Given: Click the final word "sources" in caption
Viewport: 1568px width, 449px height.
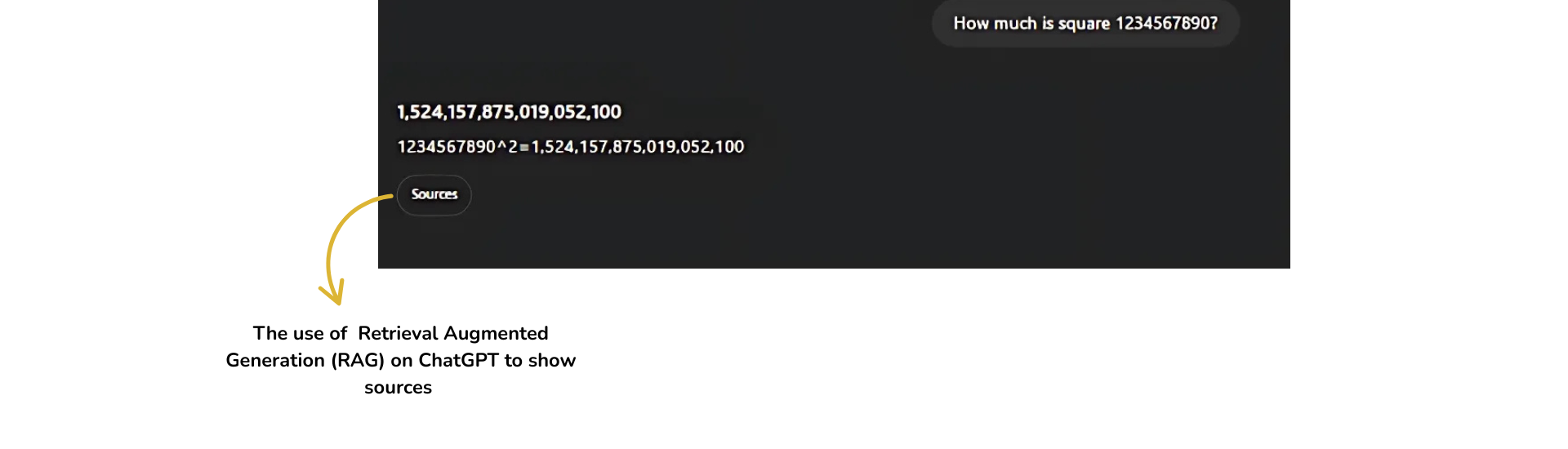Looking at the screenshot, I should click(398, 387).
